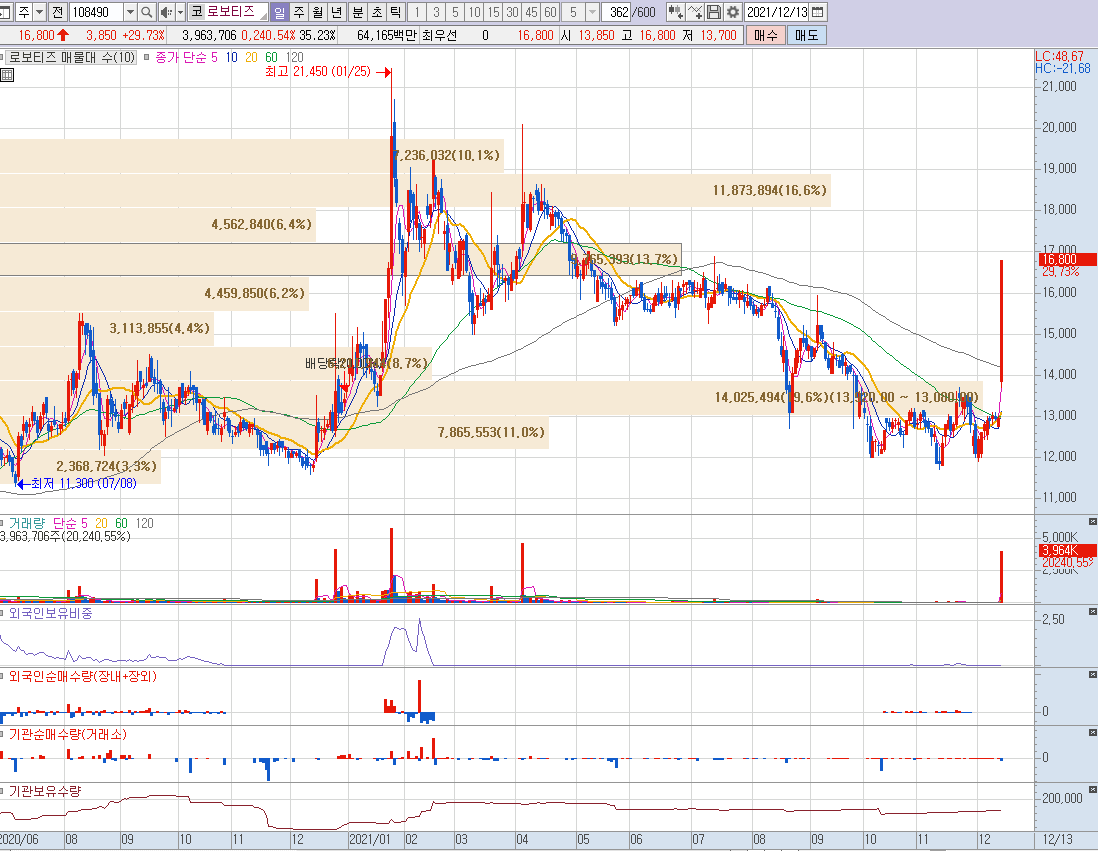Image resolution: width=1098 pixels, height=851 pixels.
Task: Close the 외국인보유비중 panel
Action: 1092,611
